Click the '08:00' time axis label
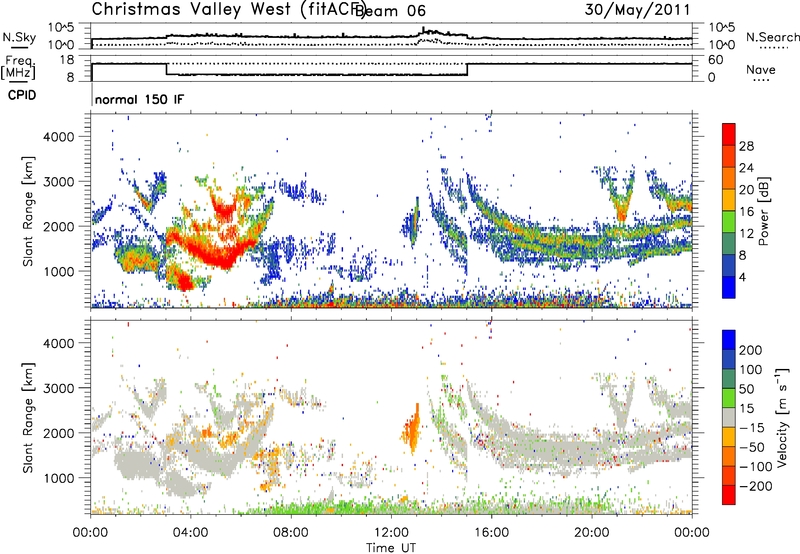800x554 pixels. pos(291,533)
